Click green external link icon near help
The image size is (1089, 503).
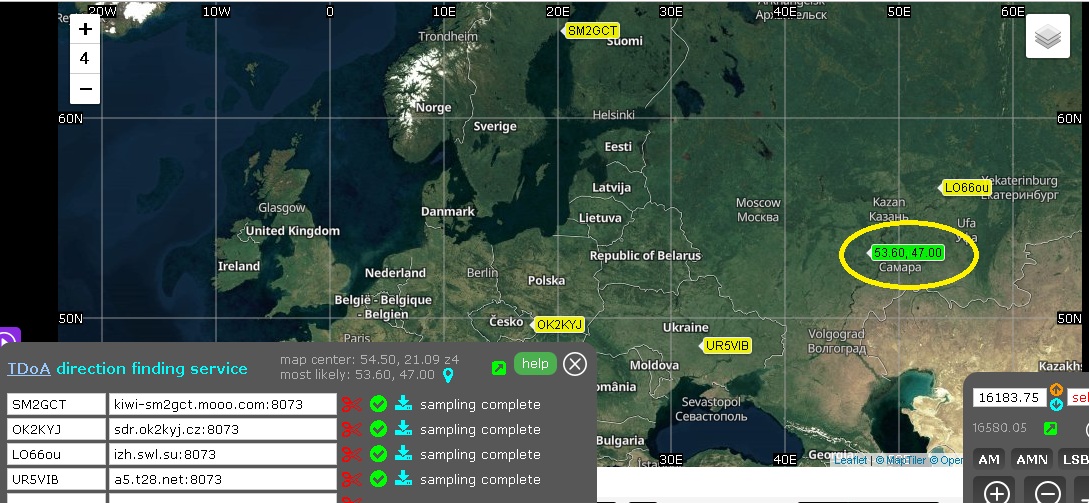click(x=499, y=368)
